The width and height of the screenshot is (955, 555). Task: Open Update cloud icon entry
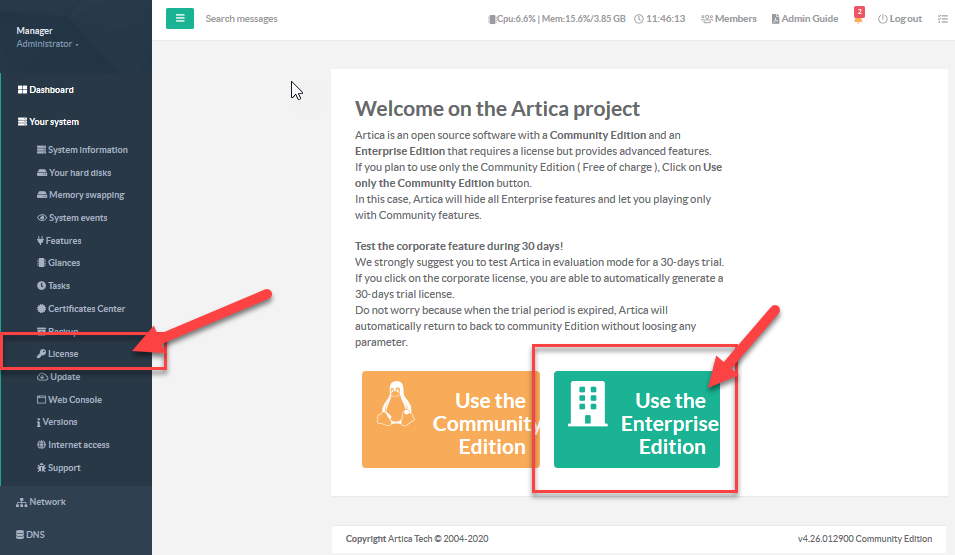click(x=42, y=377)
